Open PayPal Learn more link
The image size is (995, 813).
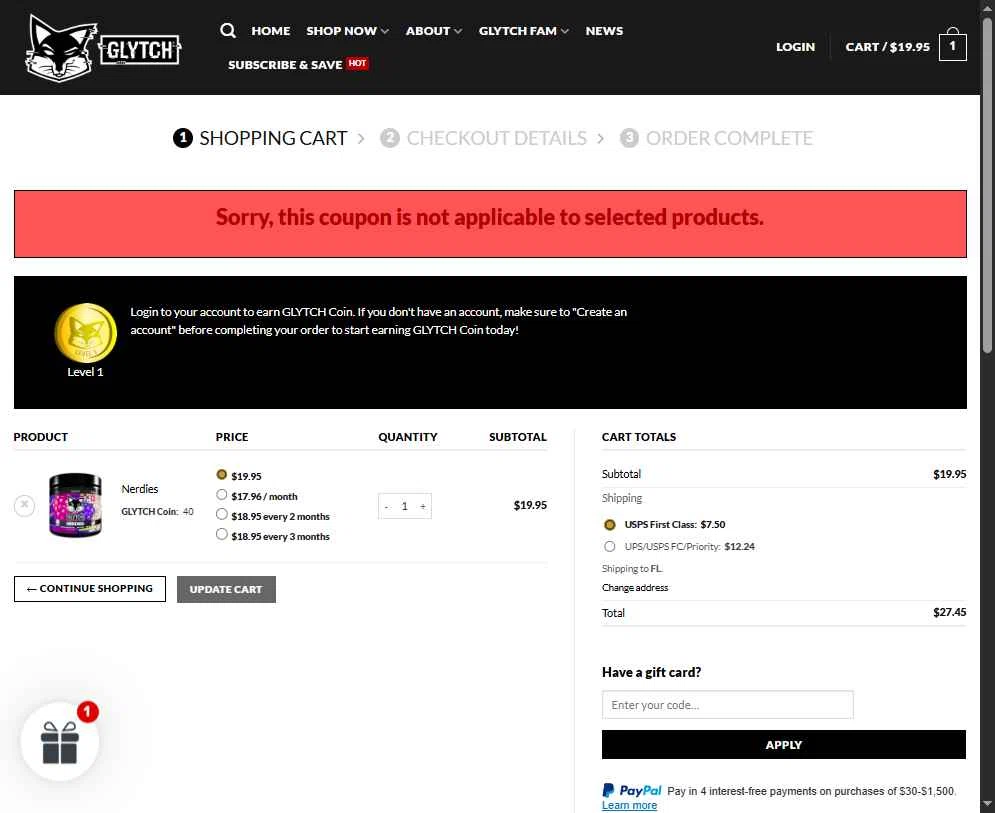pos(629,805)
